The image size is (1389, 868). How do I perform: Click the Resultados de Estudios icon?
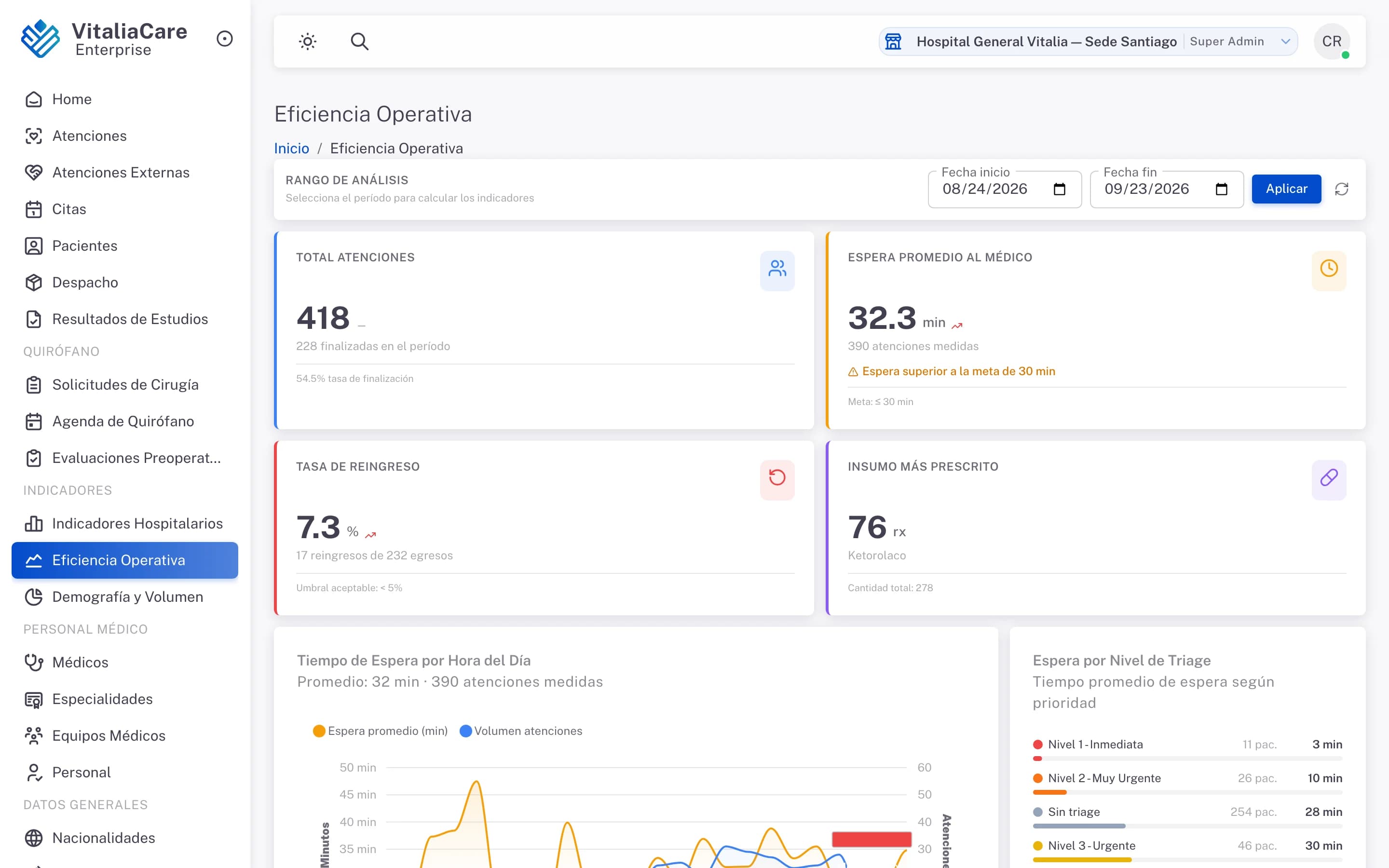click(34, 319)
